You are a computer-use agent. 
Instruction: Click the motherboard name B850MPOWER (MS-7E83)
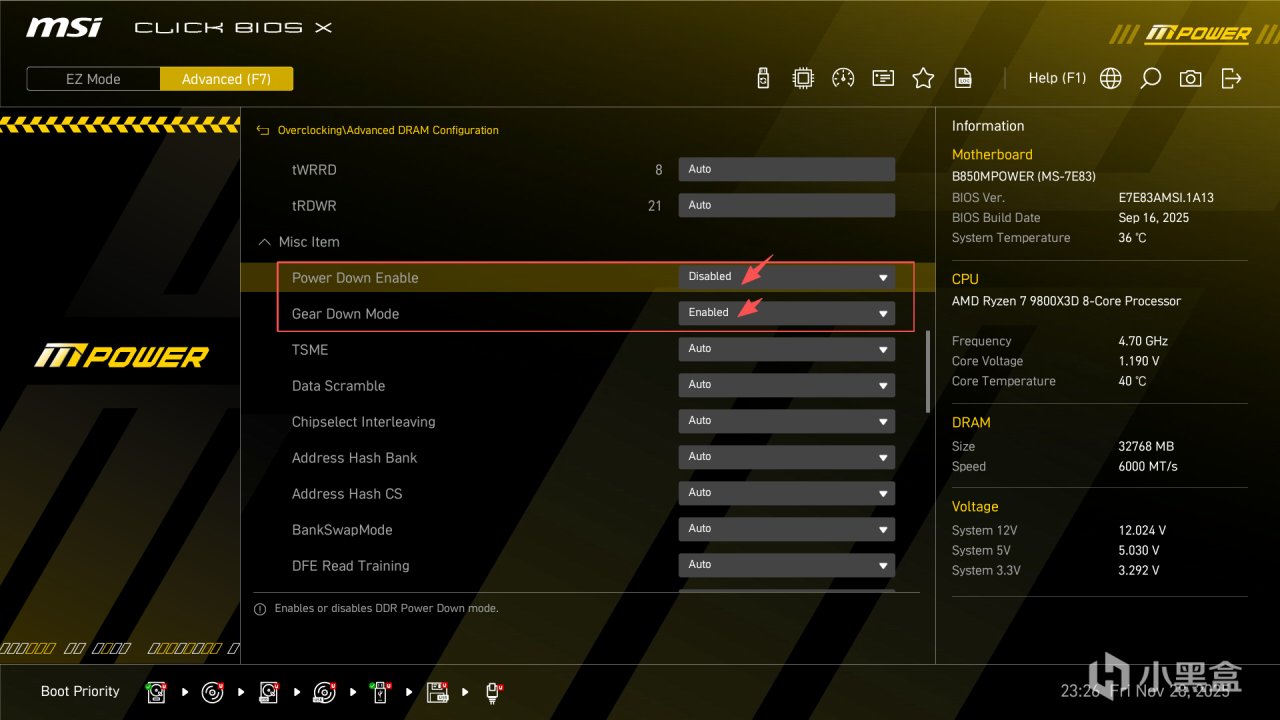(1024, 176)
